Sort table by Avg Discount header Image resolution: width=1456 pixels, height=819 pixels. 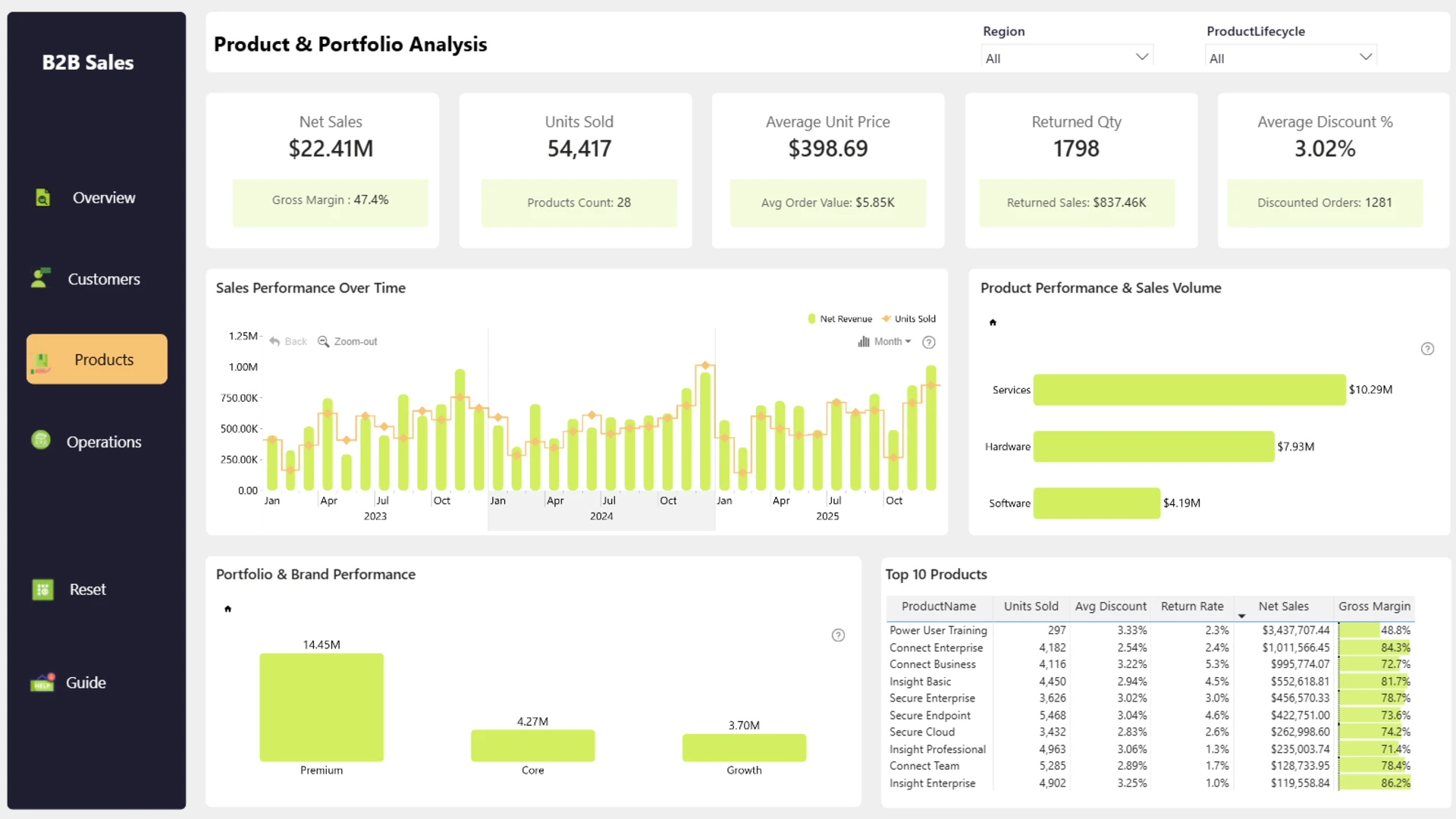click(x=1111, y=607)
